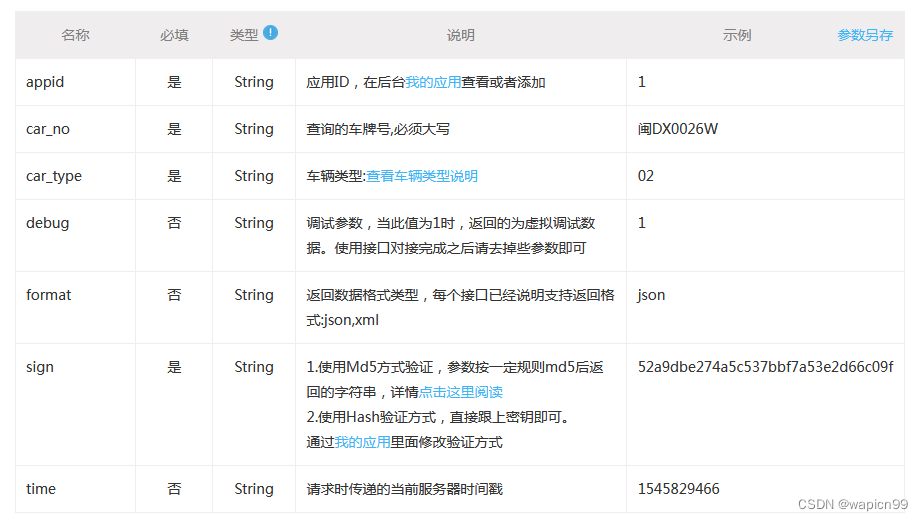Click the 是 required cell for sign

174,367
